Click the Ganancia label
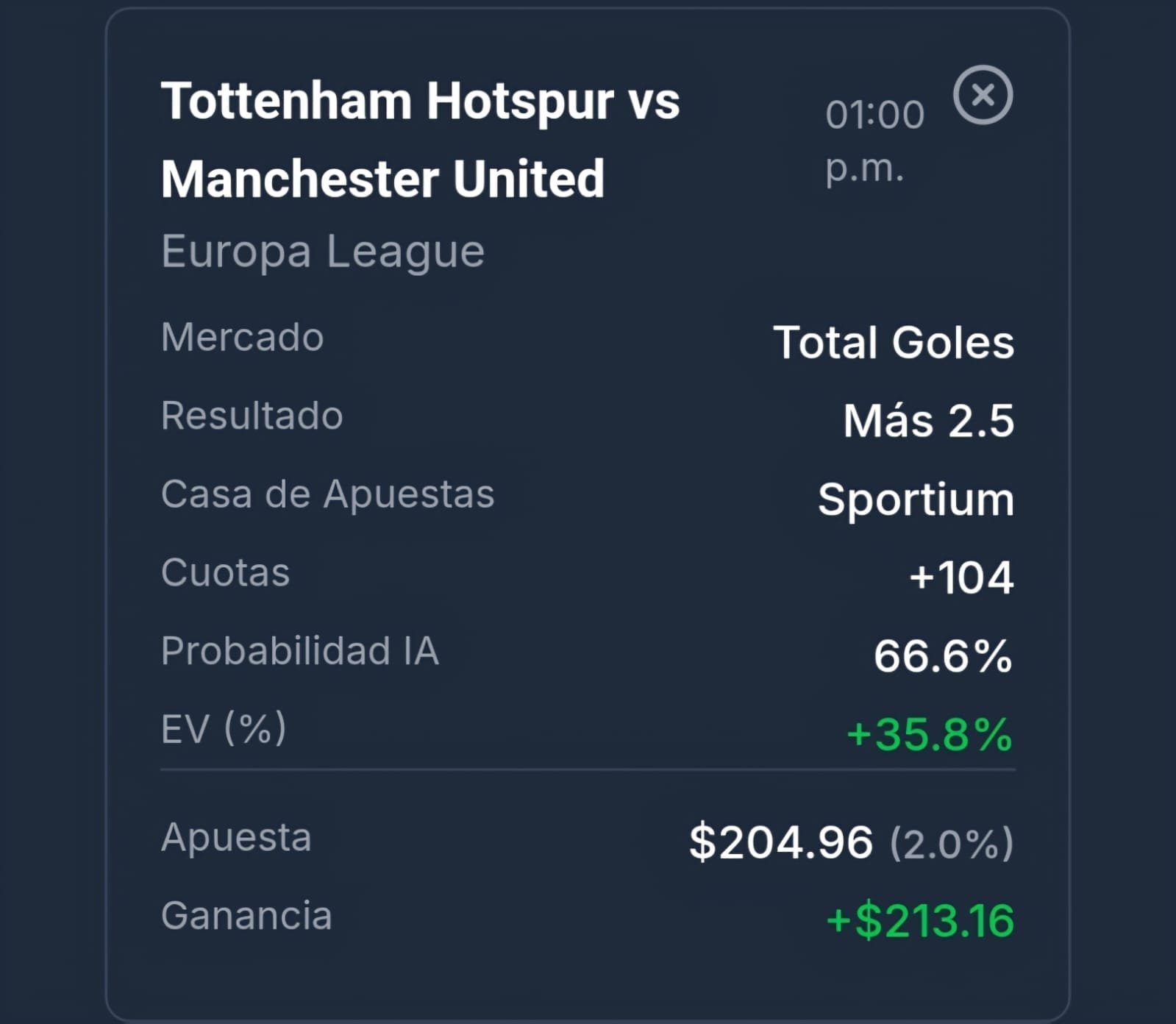The height and width of the screenshot is (1024, 1176). pyautogui.click(x=246, y=916)
